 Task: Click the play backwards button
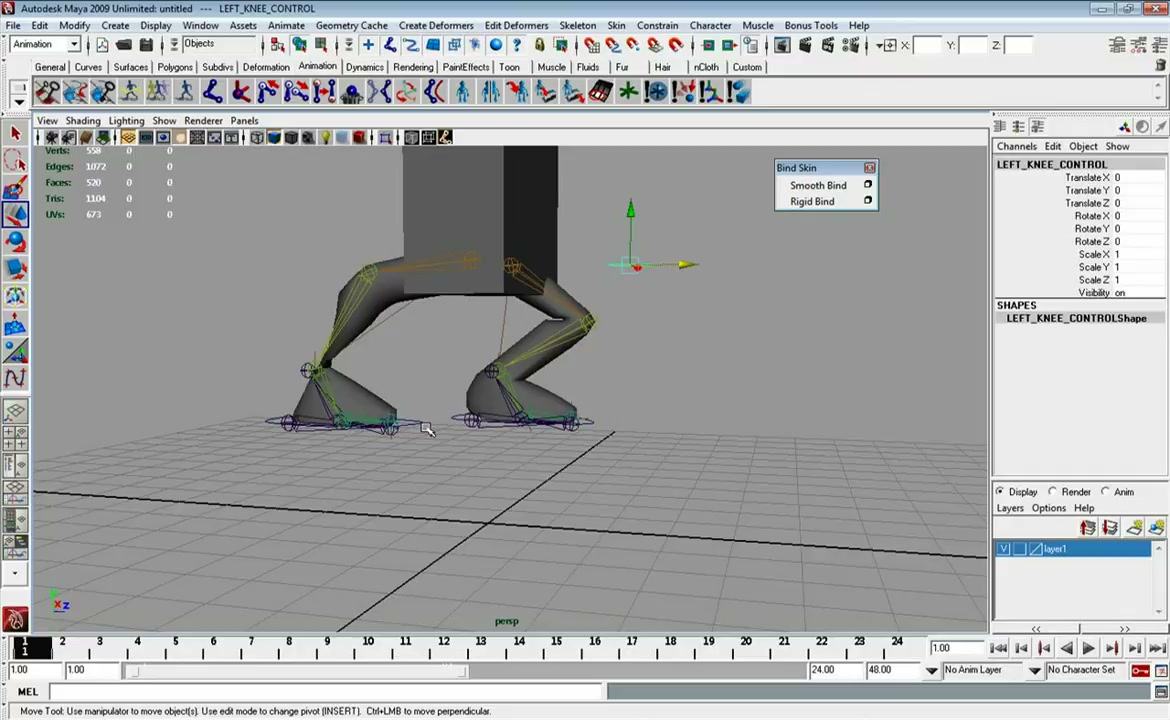(1066, 648)
